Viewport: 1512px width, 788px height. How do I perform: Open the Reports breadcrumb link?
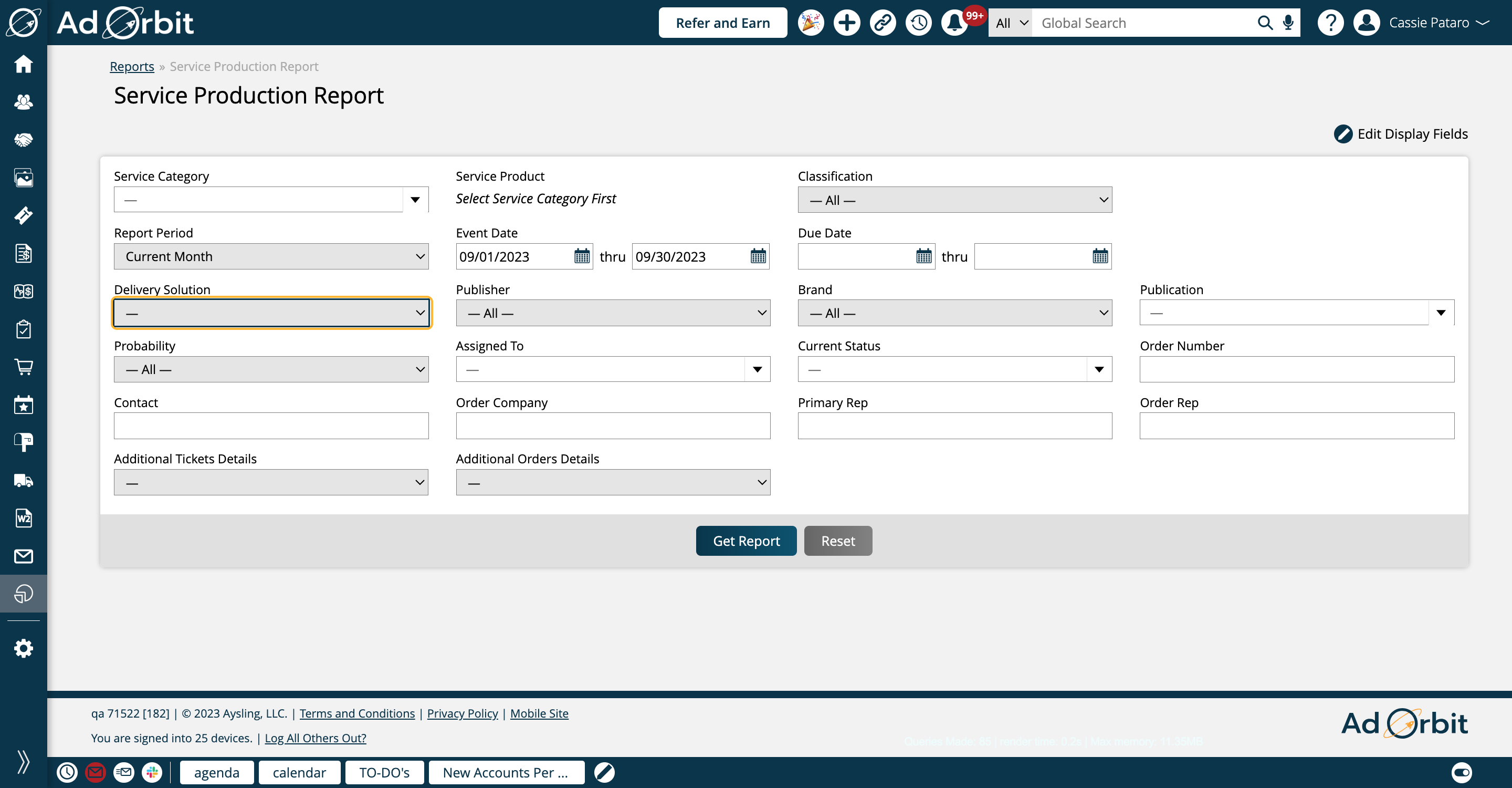click(x=131, y=66)
